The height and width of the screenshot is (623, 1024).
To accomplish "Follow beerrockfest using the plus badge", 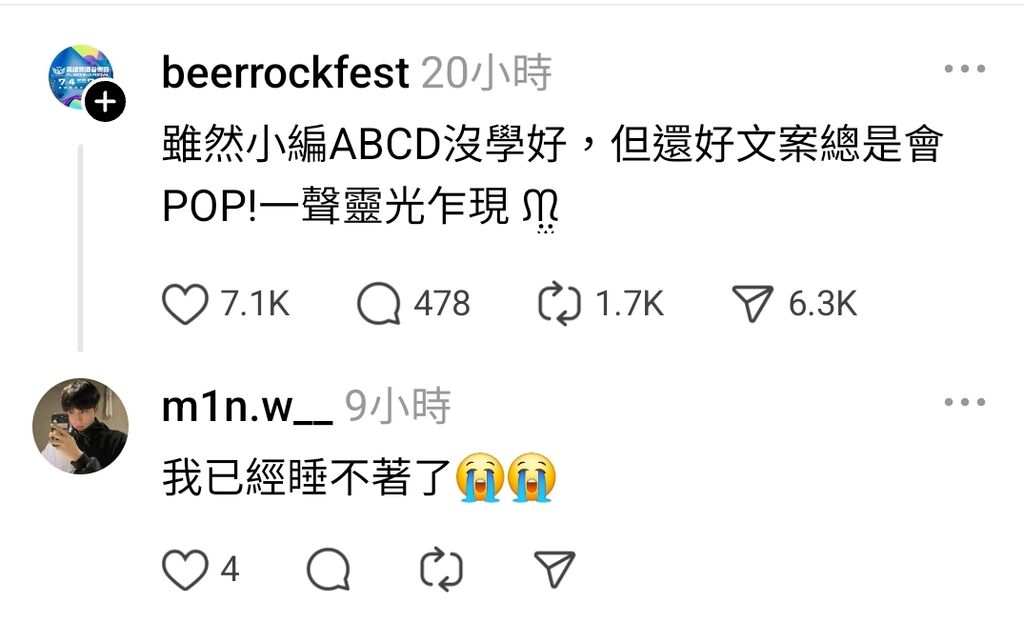I will [105, 102].
